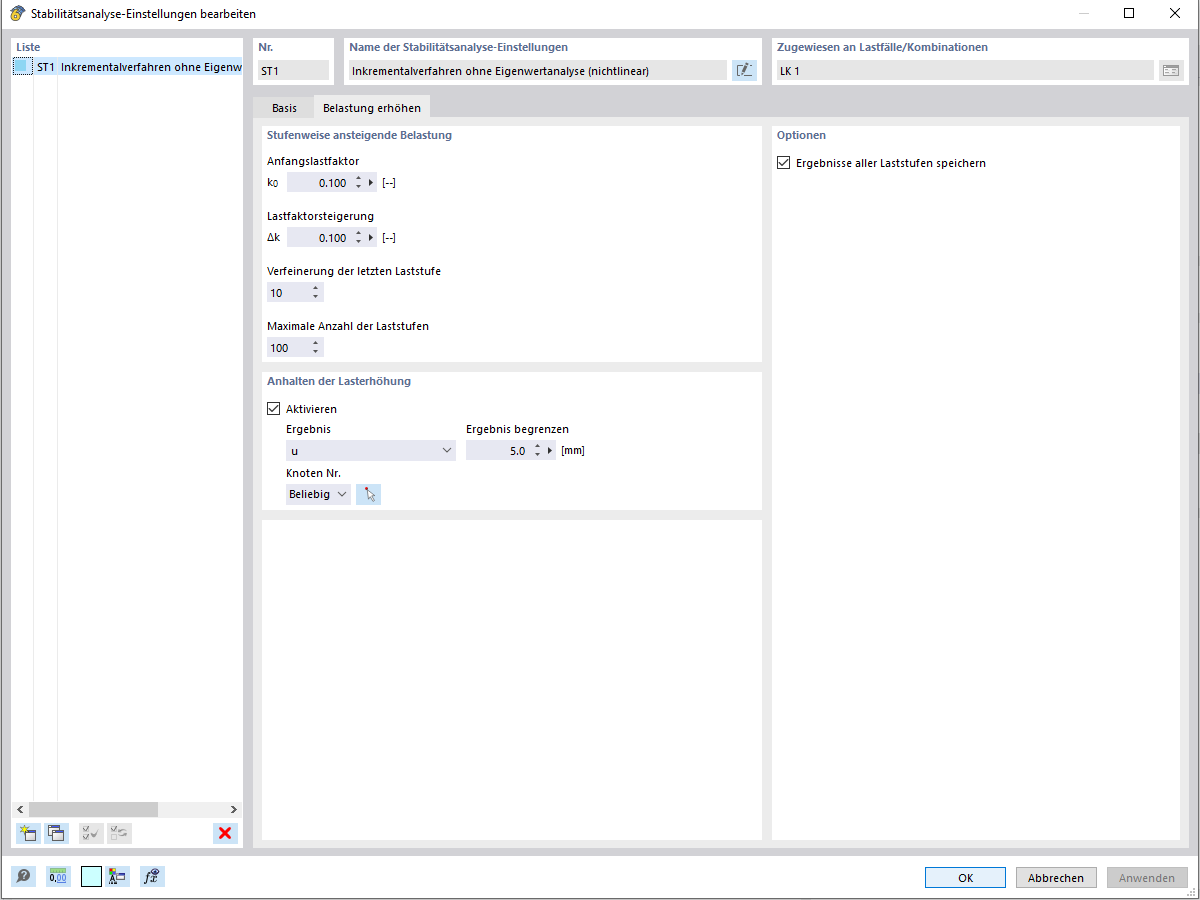
Task: Select the Belastung erhöhen tab
Action: (371, 106)
